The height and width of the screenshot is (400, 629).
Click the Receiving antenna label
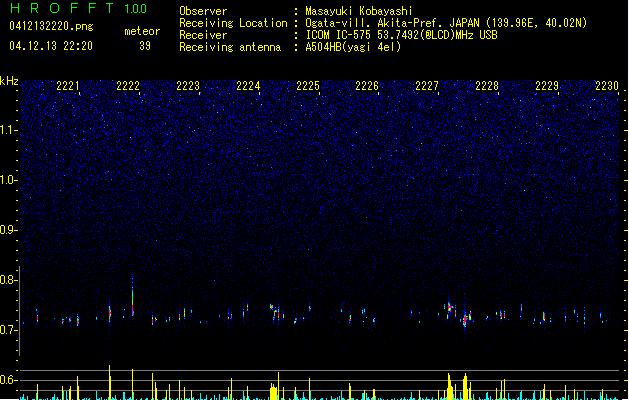pyautogui.click(x=230, y=47)
